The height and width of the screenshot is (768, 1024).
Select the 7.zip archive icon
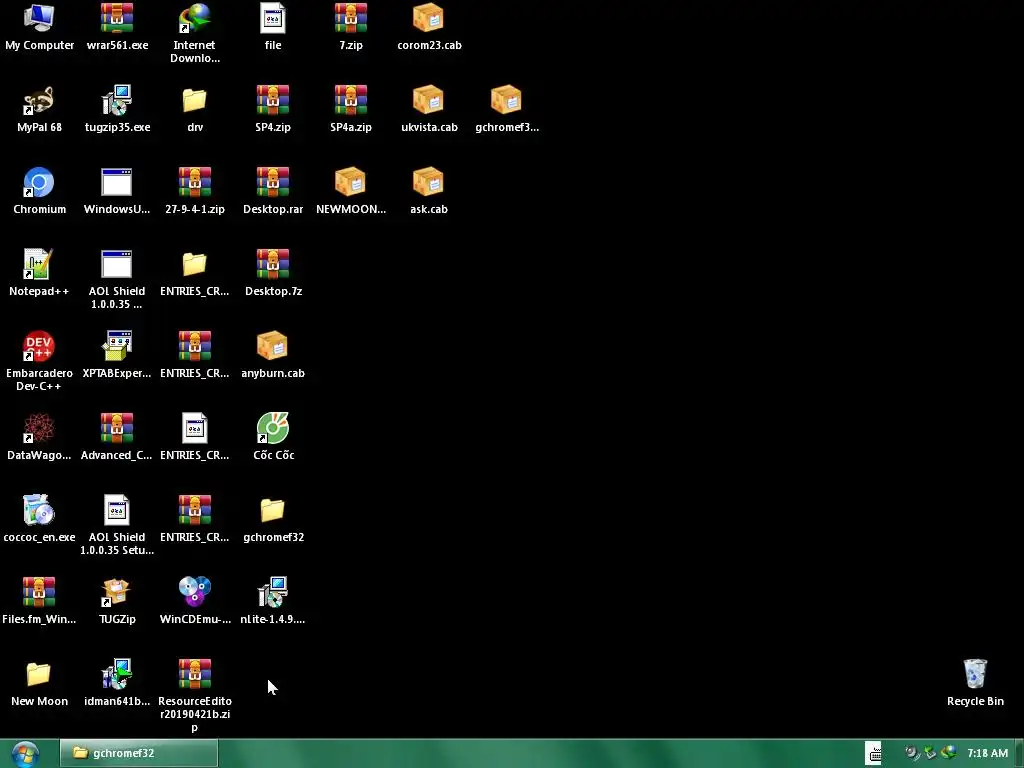tap(351, 18)
